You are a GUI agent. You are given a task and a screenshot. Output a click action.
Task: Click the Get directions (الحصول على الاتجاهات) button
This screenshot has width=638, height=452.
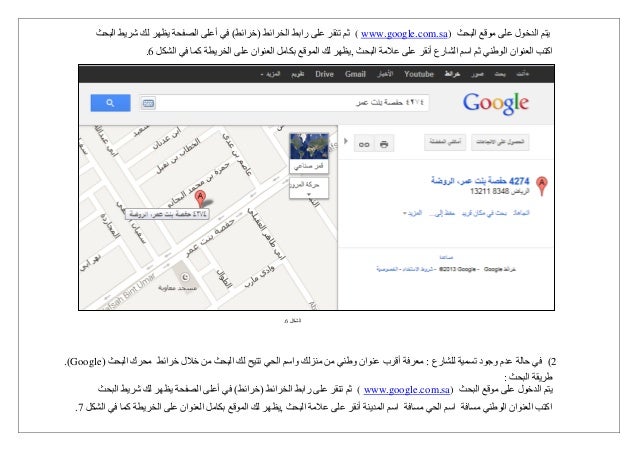(x=500, y=142)
